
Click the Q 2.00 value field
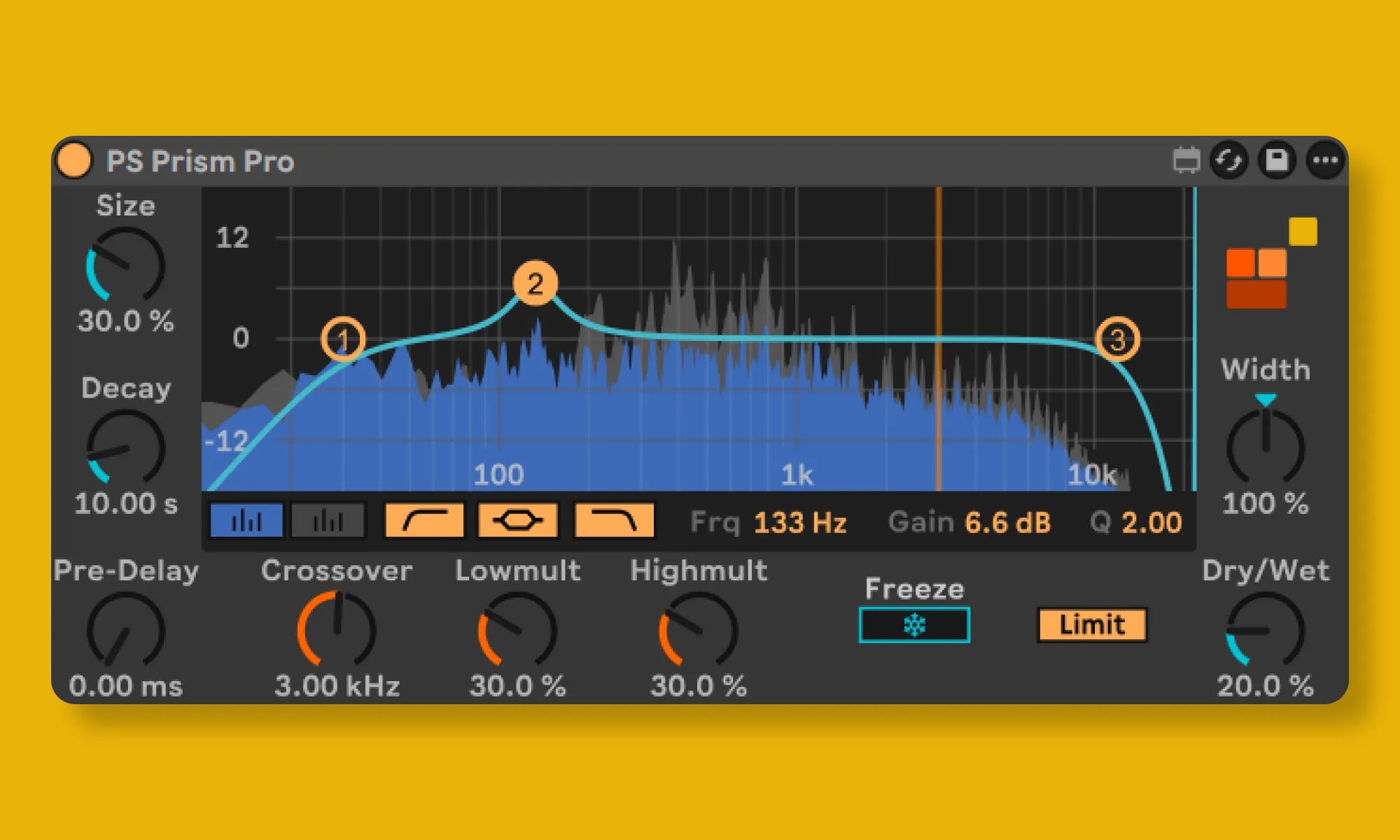(1151, 523)
